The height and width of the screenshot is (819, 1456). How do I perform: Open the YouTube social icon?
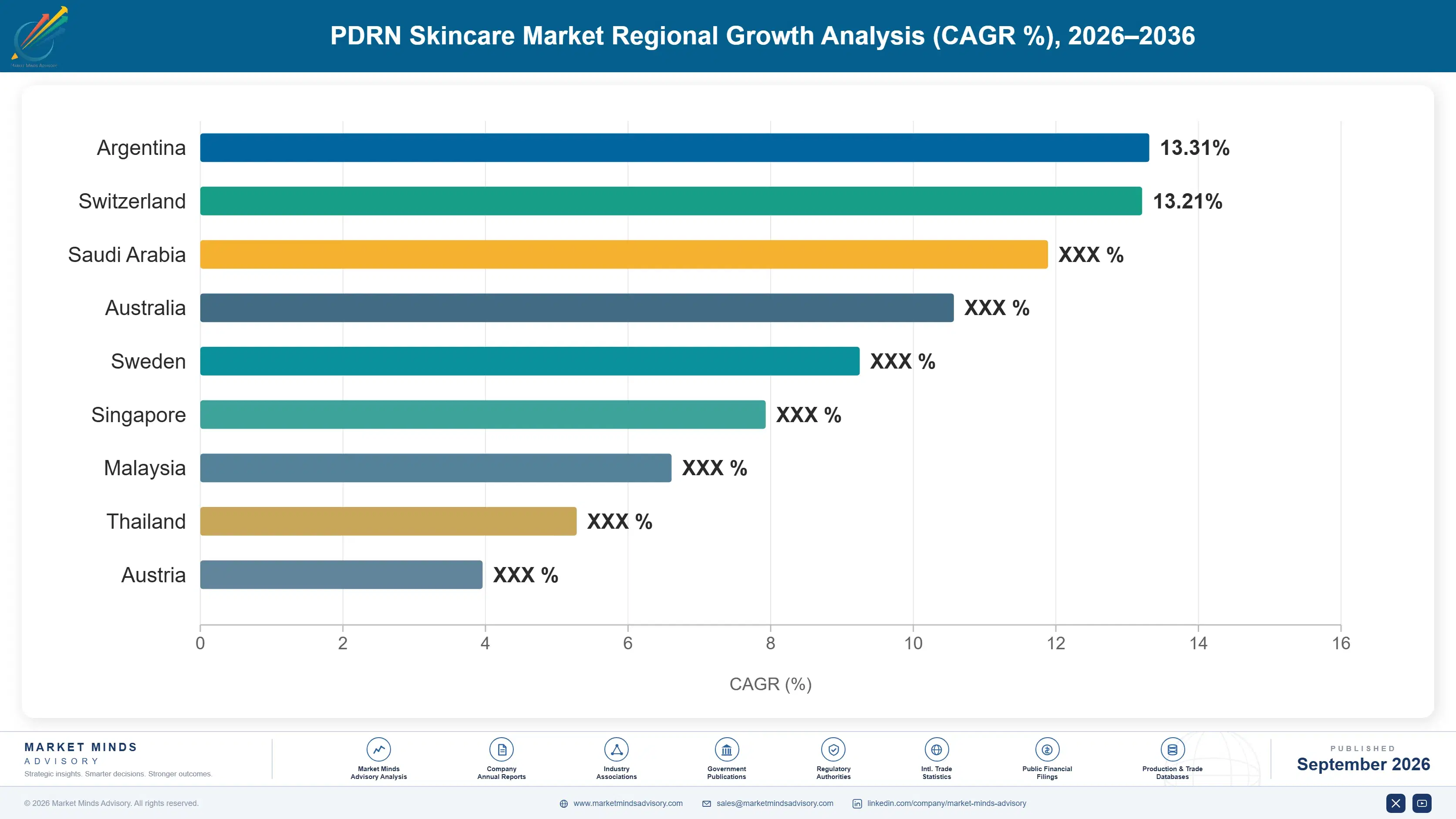pos(1422,803)
